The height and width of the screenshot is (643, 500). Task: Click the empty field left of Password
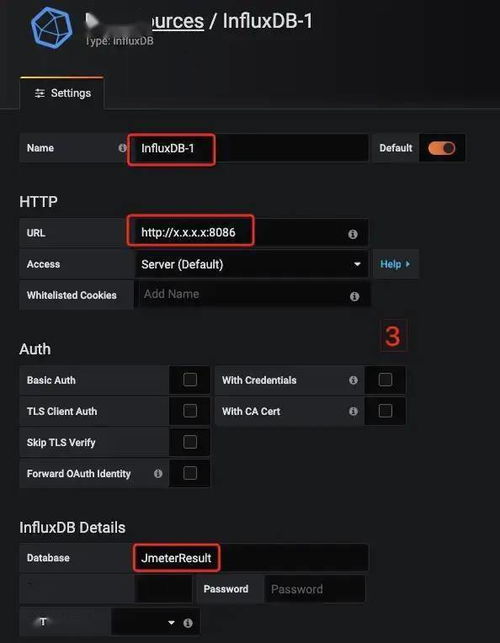point(163,589)
